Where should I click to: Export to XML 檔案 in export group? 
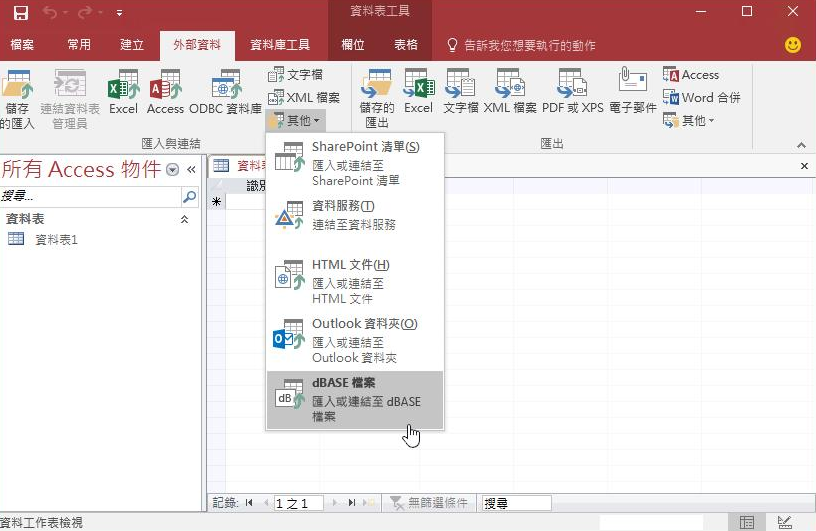tap(510, 92)
